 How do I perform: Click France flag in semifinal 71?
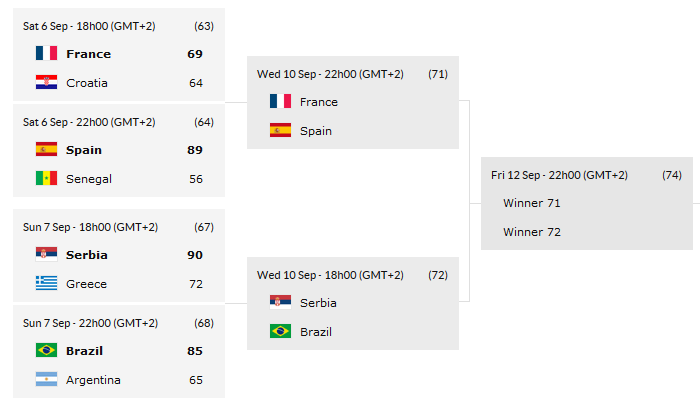tap(280, 102)
